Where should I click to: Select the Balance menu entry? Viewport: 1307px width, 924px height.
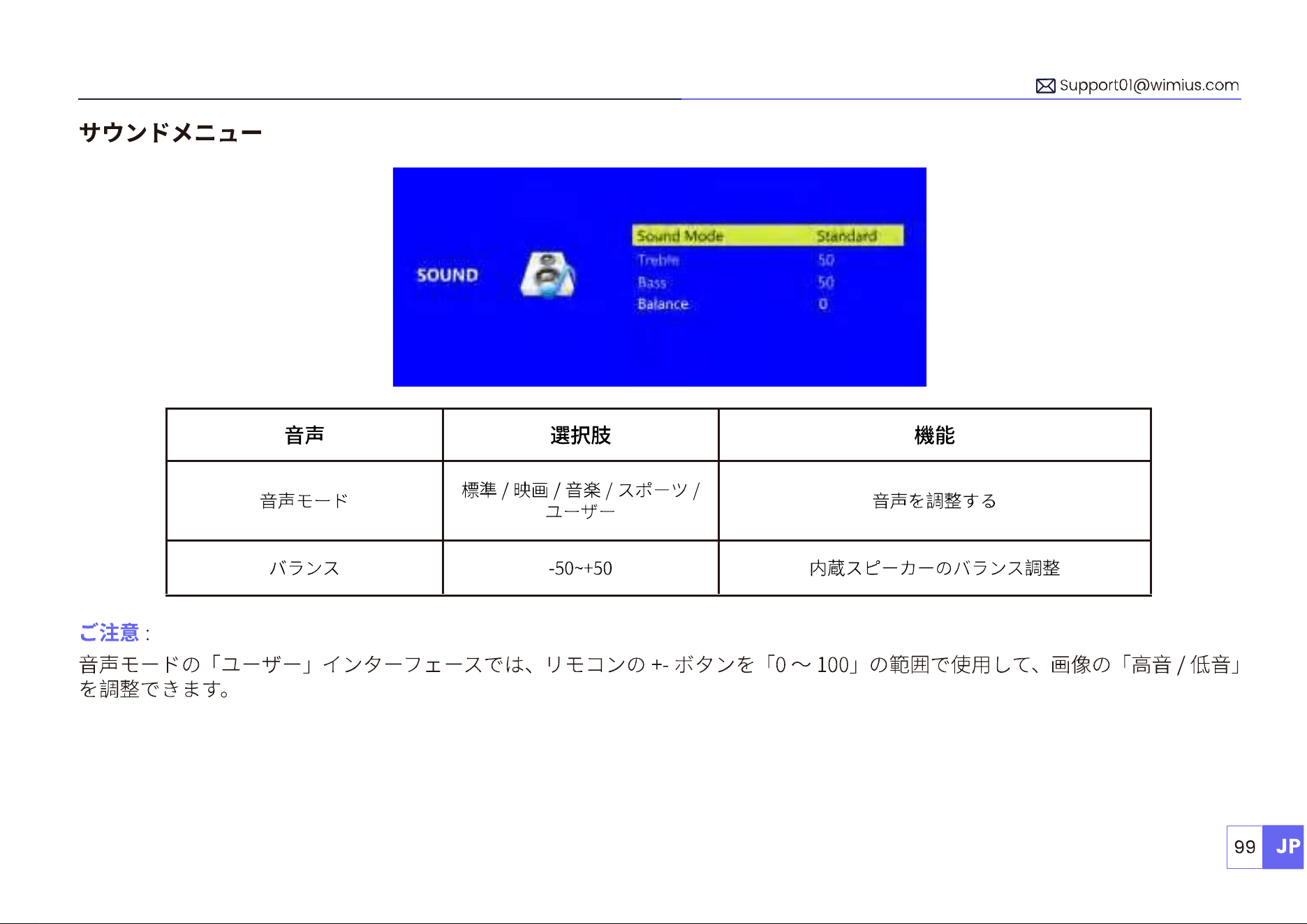click(663, 304)
